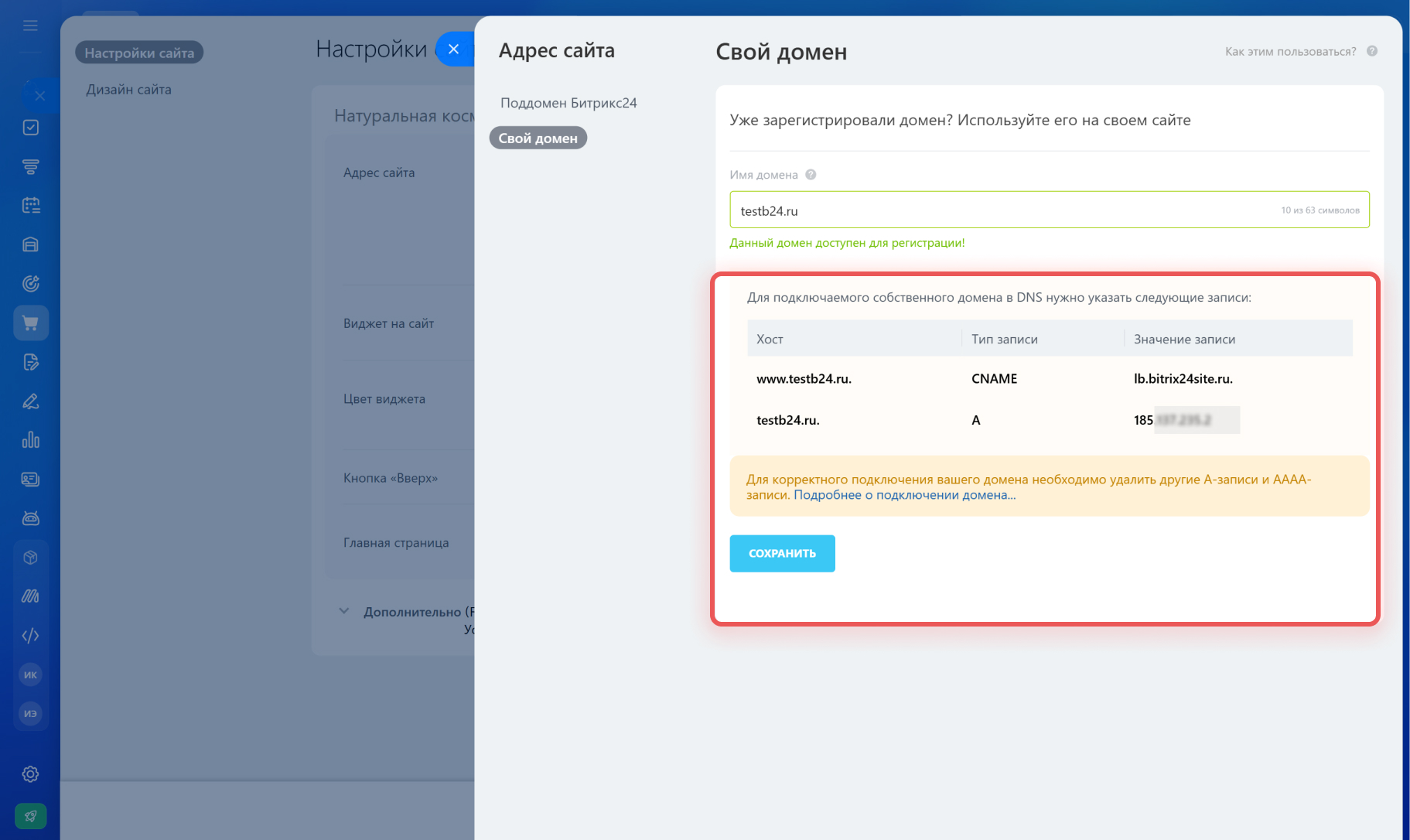
Task: Select the www.testb24.ru. host cell
Action: [804, 379]
